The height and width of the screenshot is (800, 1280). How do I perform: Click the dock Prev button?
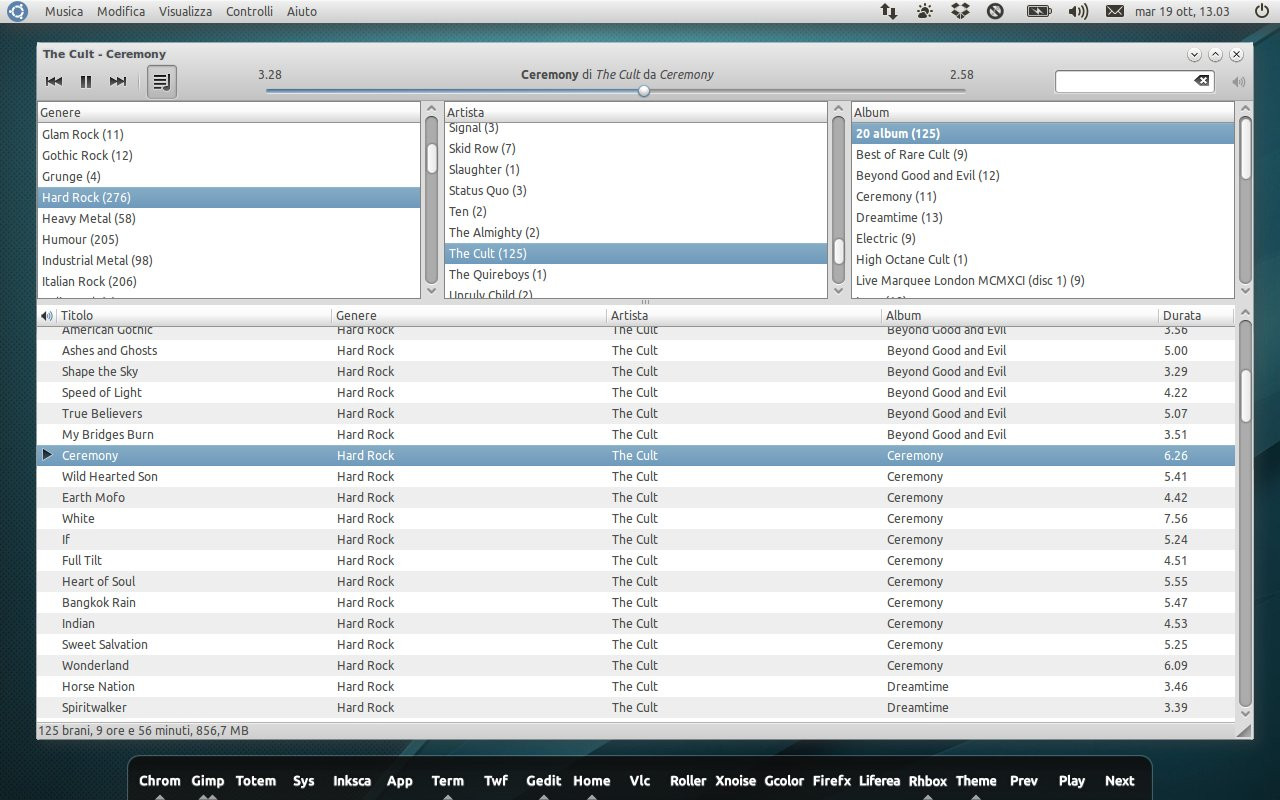click(1024, 781)
